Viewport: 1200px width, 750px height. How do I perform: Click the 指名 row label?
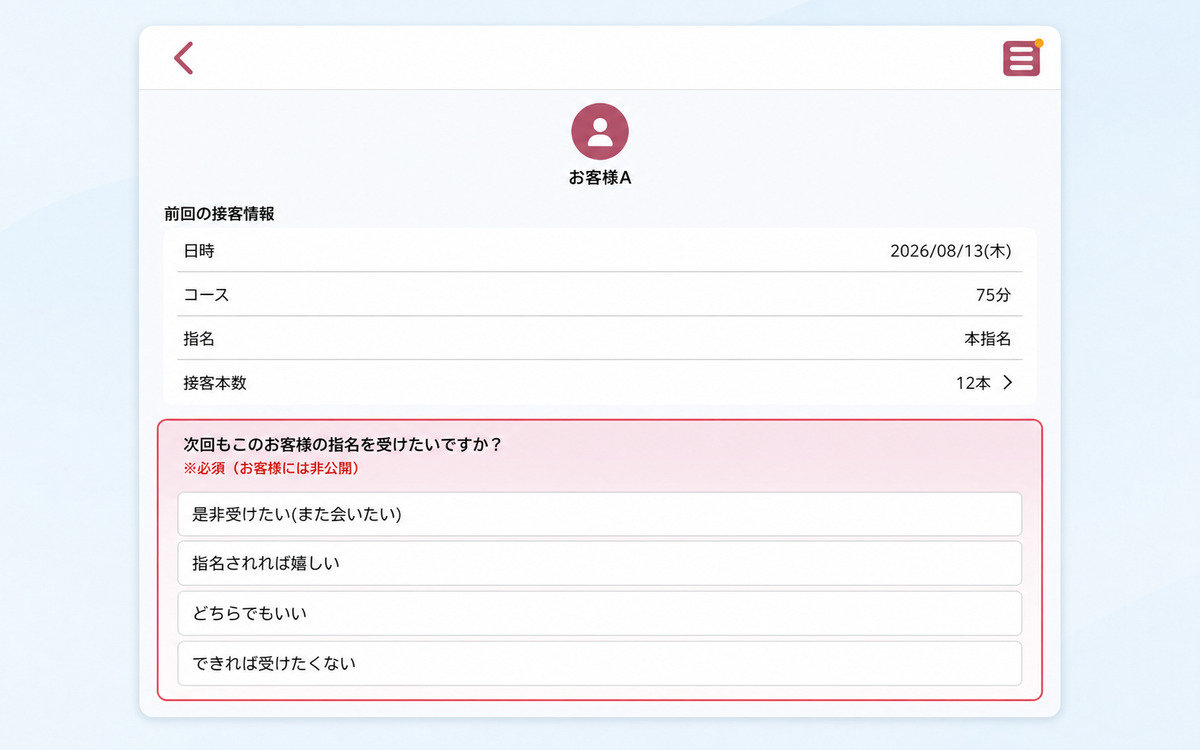(199, 339)
